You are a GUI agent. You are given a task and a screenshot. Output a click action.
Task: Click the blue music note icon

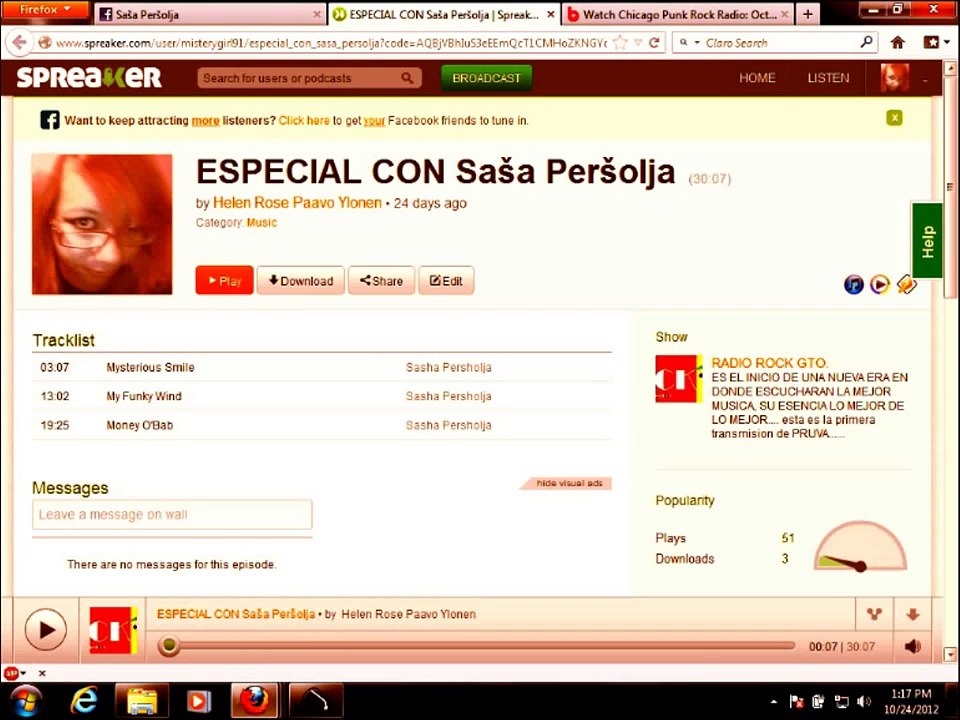pos(853,284)
